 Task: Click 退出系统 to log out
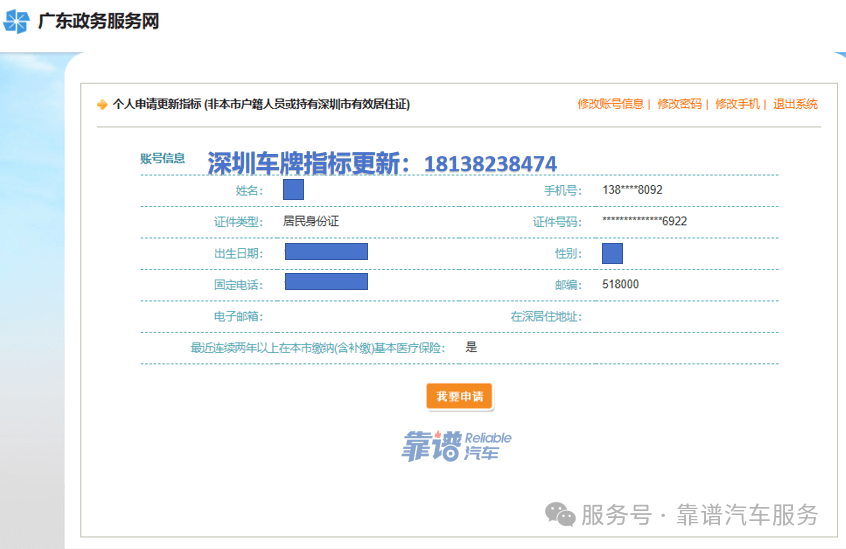795,104
